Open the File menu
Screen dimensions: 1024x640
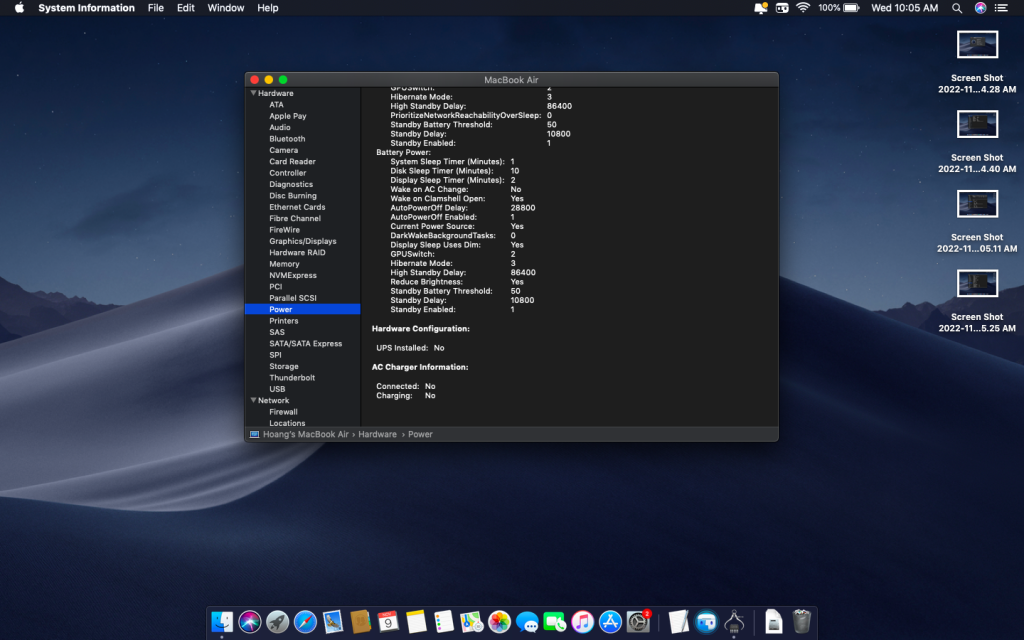point(155,8)
